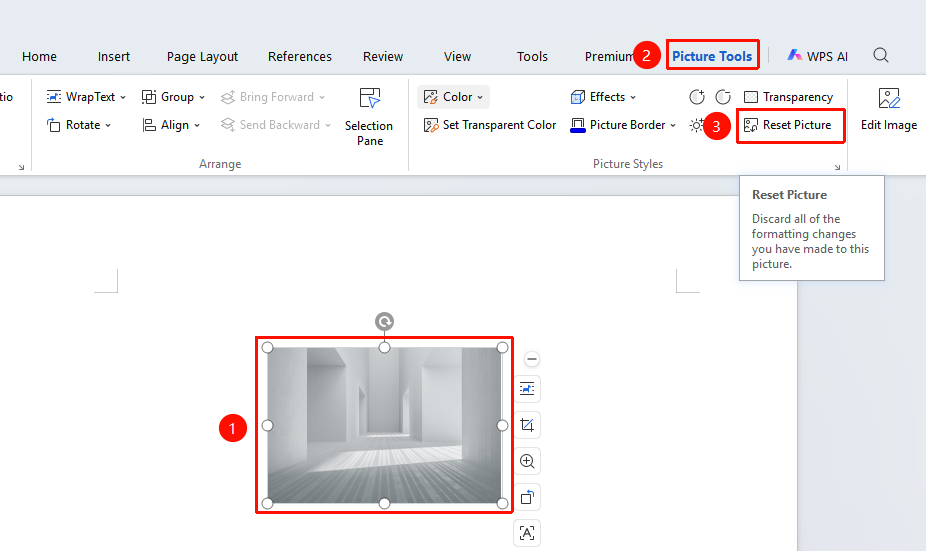The width and height of the screenshot is (926, 551).
Task: Open the Transparency option
Action: click(788, 97)
